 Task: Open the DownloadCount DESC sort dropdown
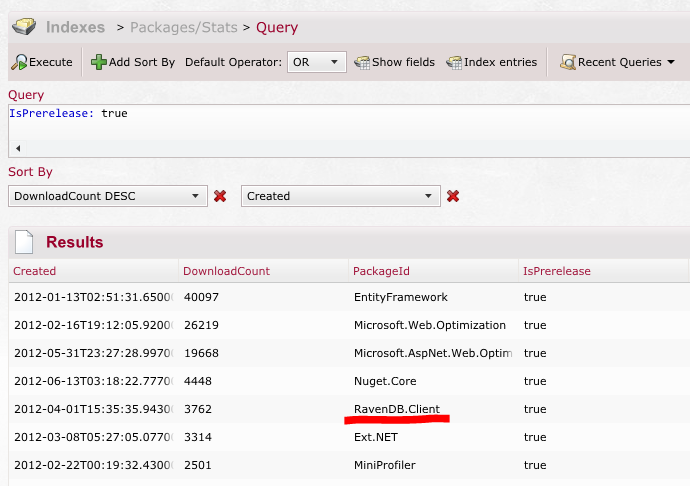(x=108, y=196)
